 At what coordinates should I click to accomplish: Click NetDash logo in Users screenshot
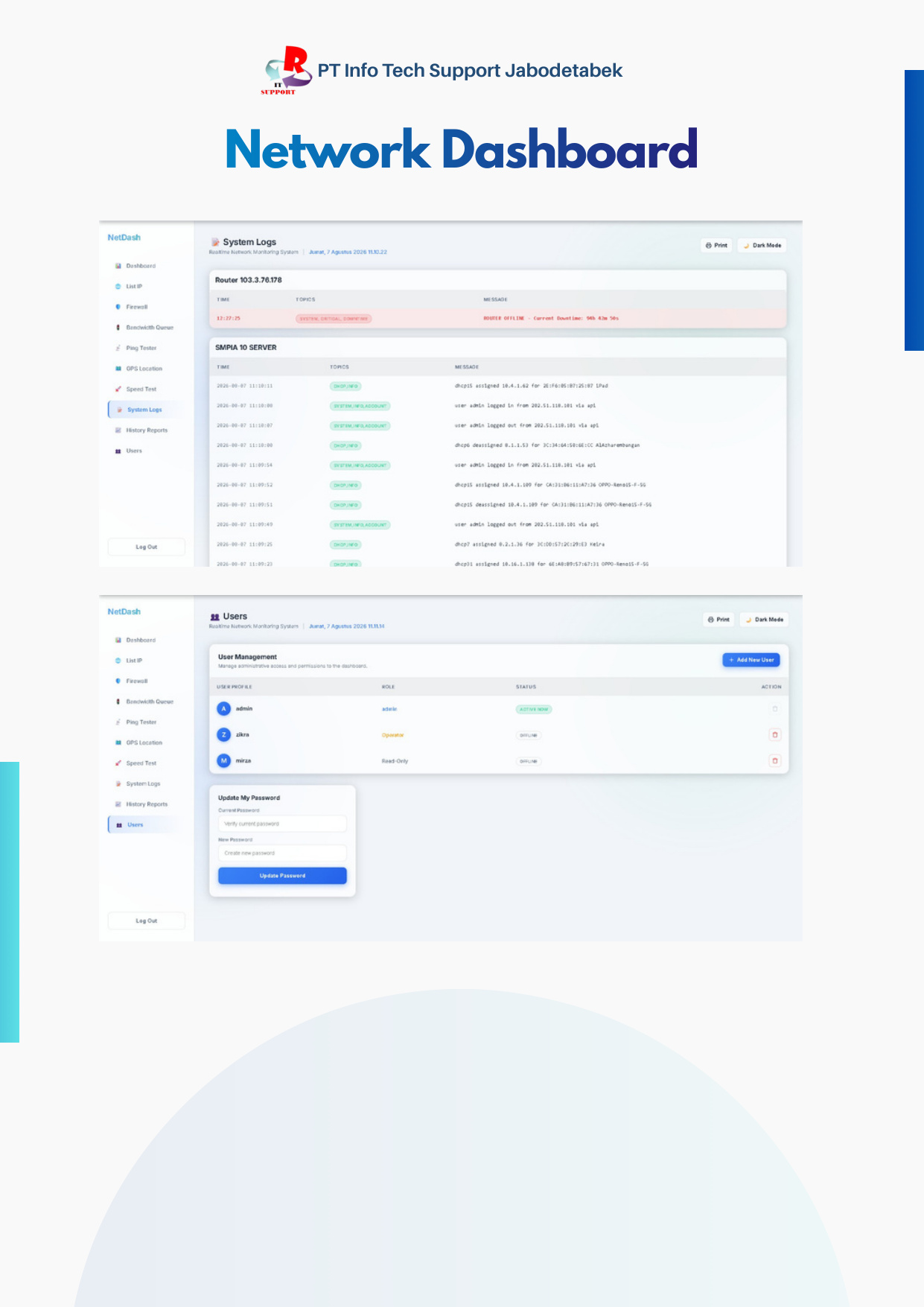(x=124, y=612)
